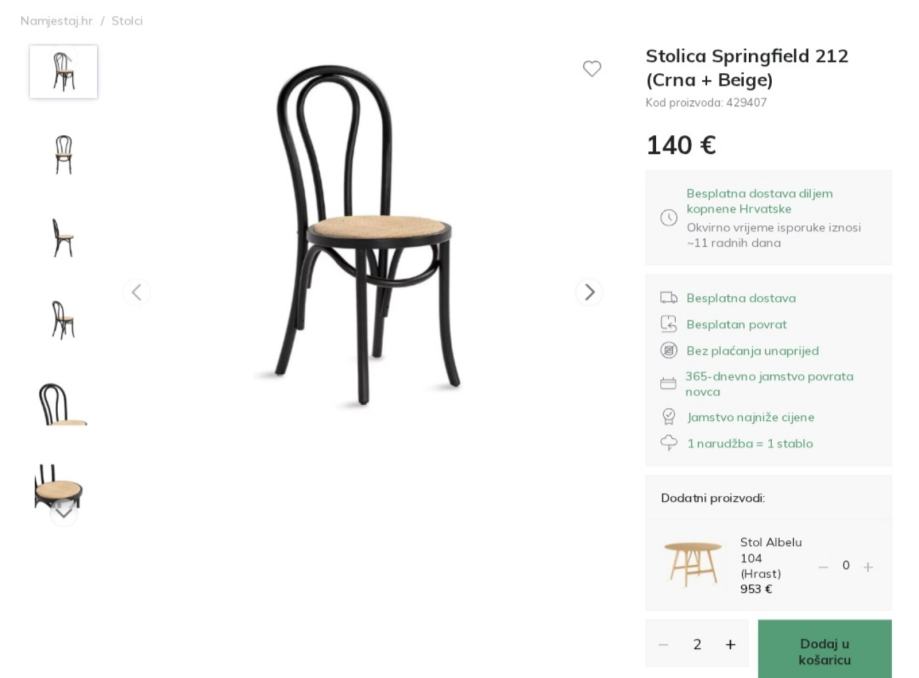Viewport: 919px width, 678px height.
Task: Open the Stol Albelu 104 table image
Action: click(692, 565)
